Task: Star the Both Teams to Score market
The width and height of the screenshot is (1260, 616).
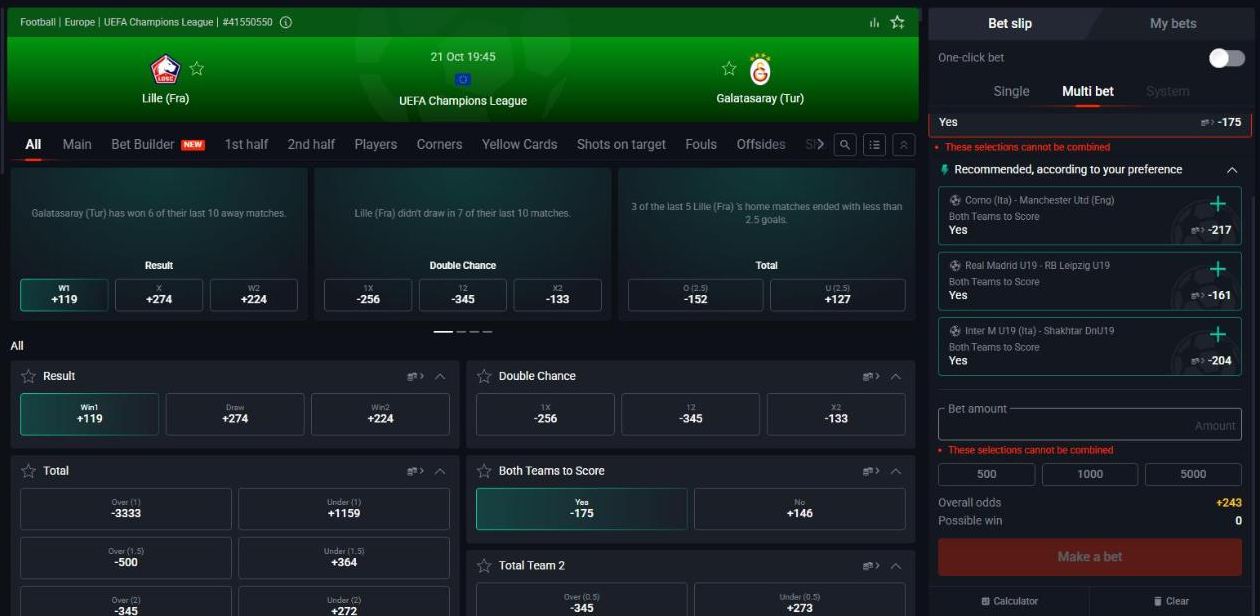Action: [484, 471]
